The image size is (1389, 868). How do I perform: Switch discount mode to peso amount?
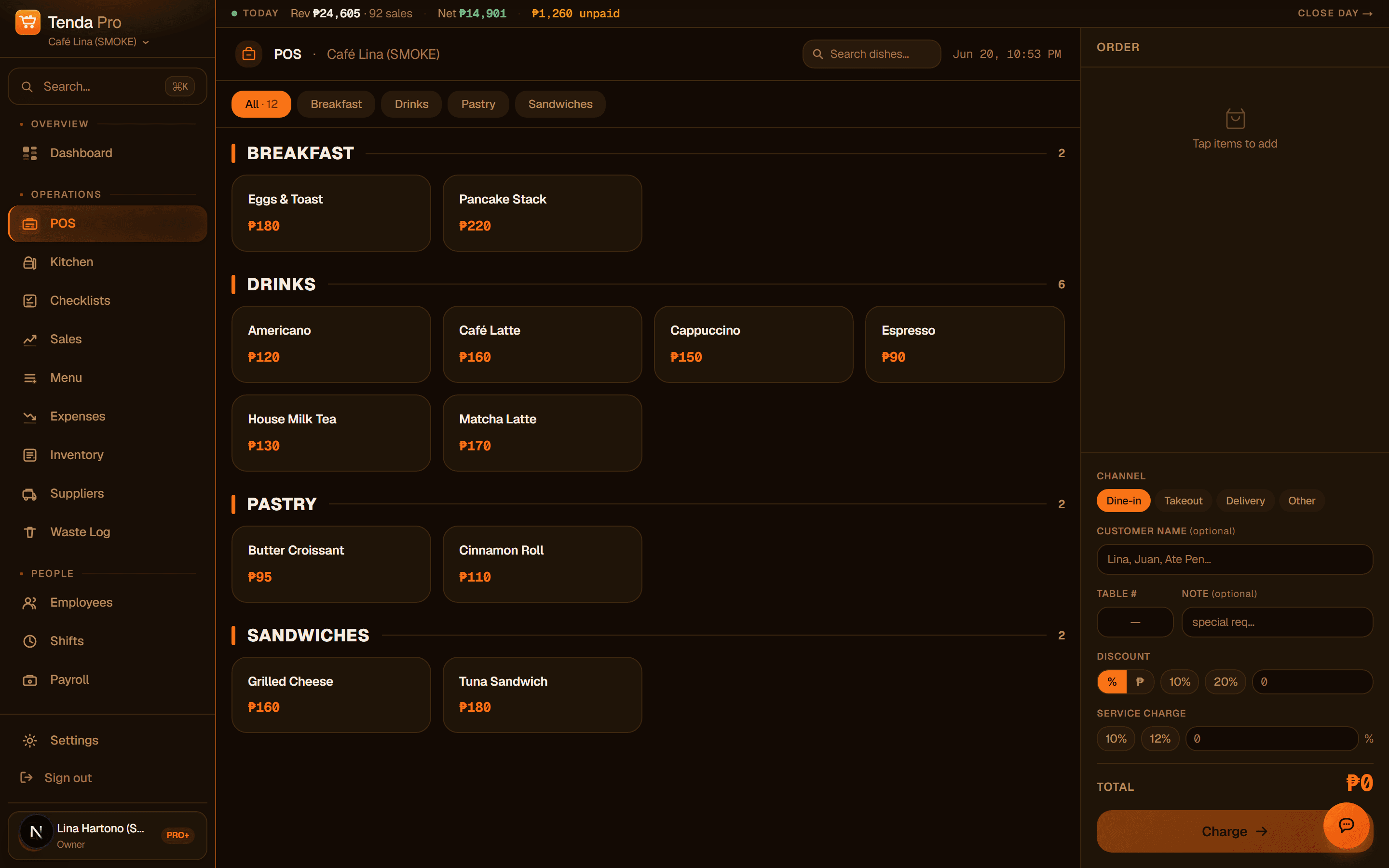coord(1140,681)
